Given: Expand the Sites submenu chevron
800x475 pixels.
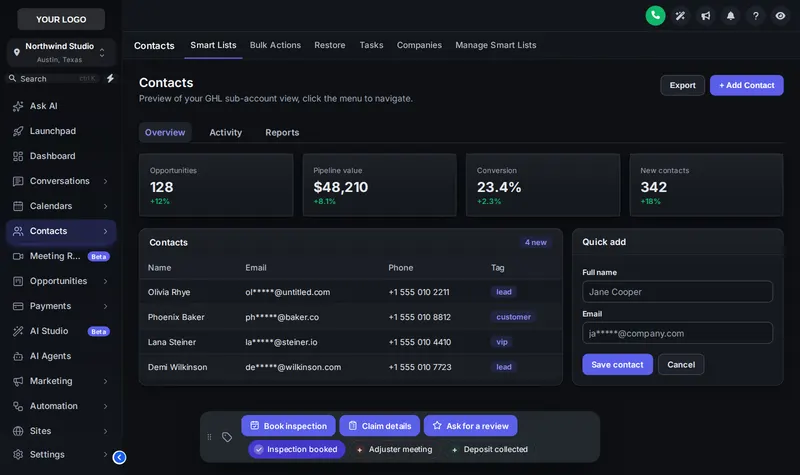Looking at the screenshot, I should [106, 431].
